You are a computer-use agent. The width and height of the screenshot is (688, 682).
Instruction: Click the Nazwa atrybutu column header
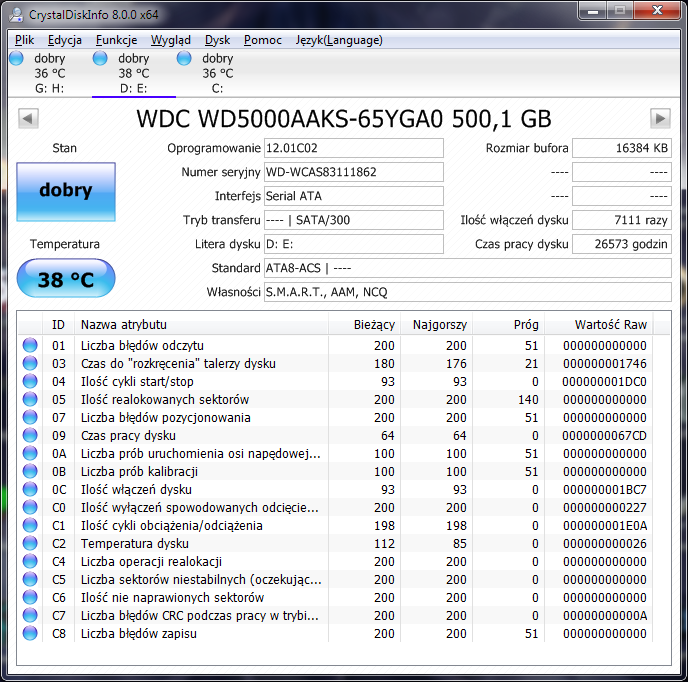(201, 325)
